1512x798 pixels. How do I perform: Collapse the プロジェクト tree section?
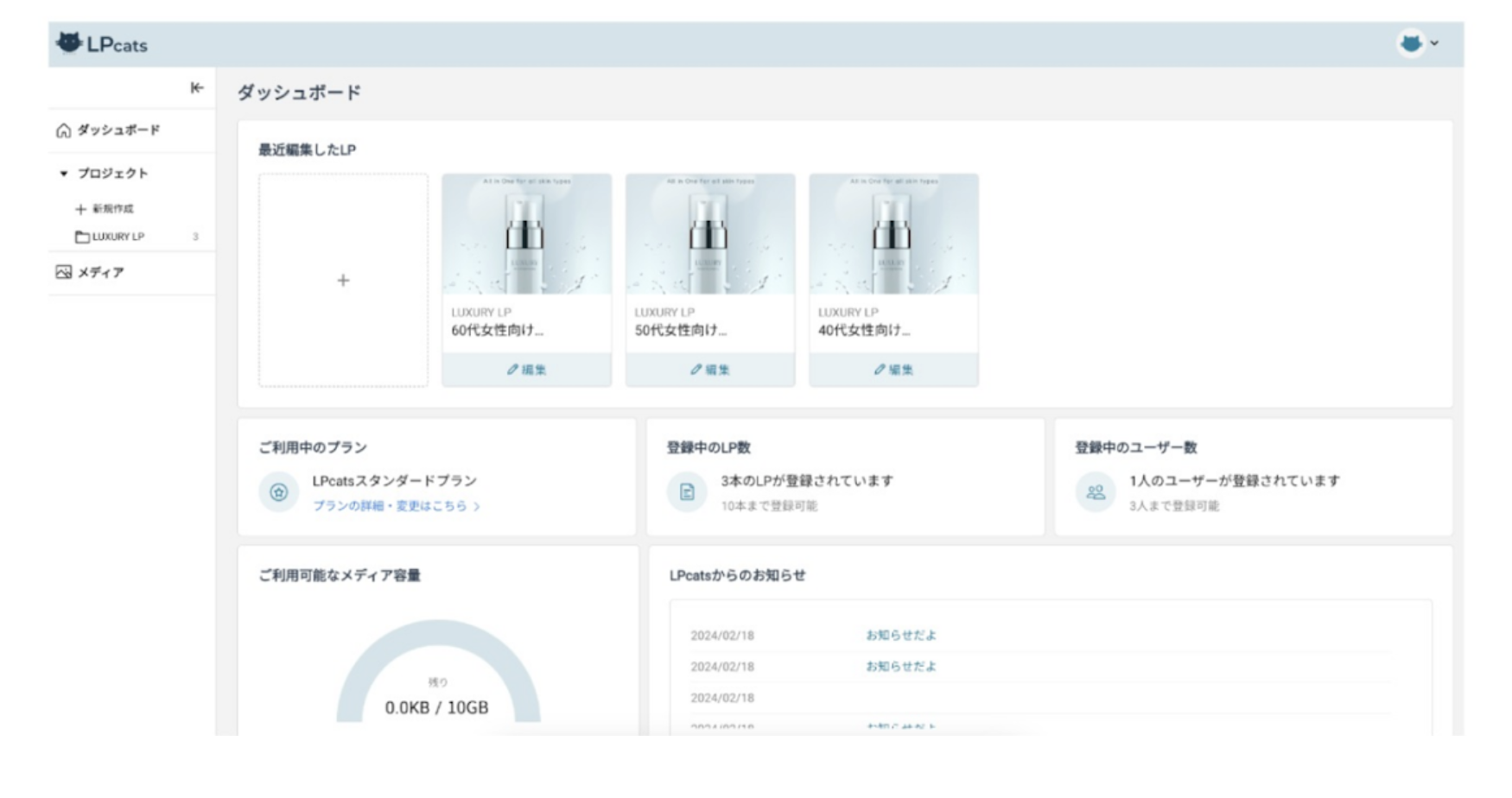[63, 174]
